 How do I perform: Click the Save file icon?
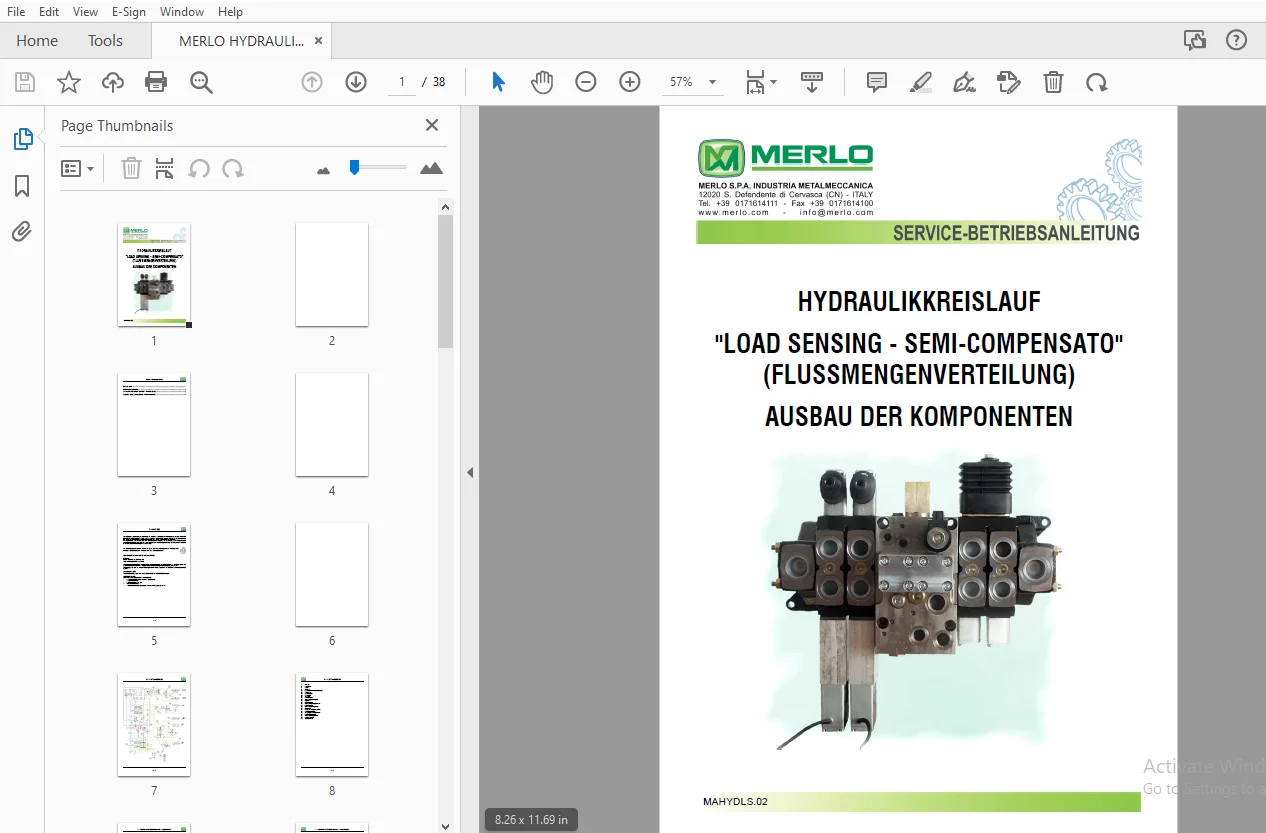point(25,82)
